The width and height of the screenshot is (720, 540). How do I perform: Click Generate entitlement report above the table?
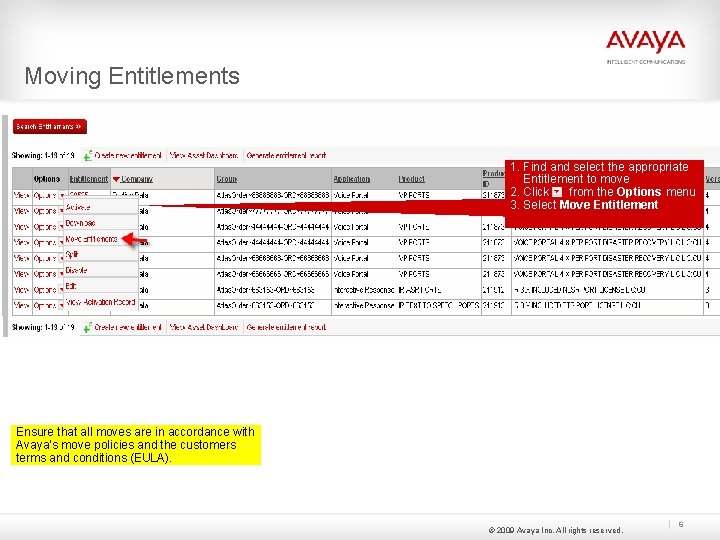286,155
